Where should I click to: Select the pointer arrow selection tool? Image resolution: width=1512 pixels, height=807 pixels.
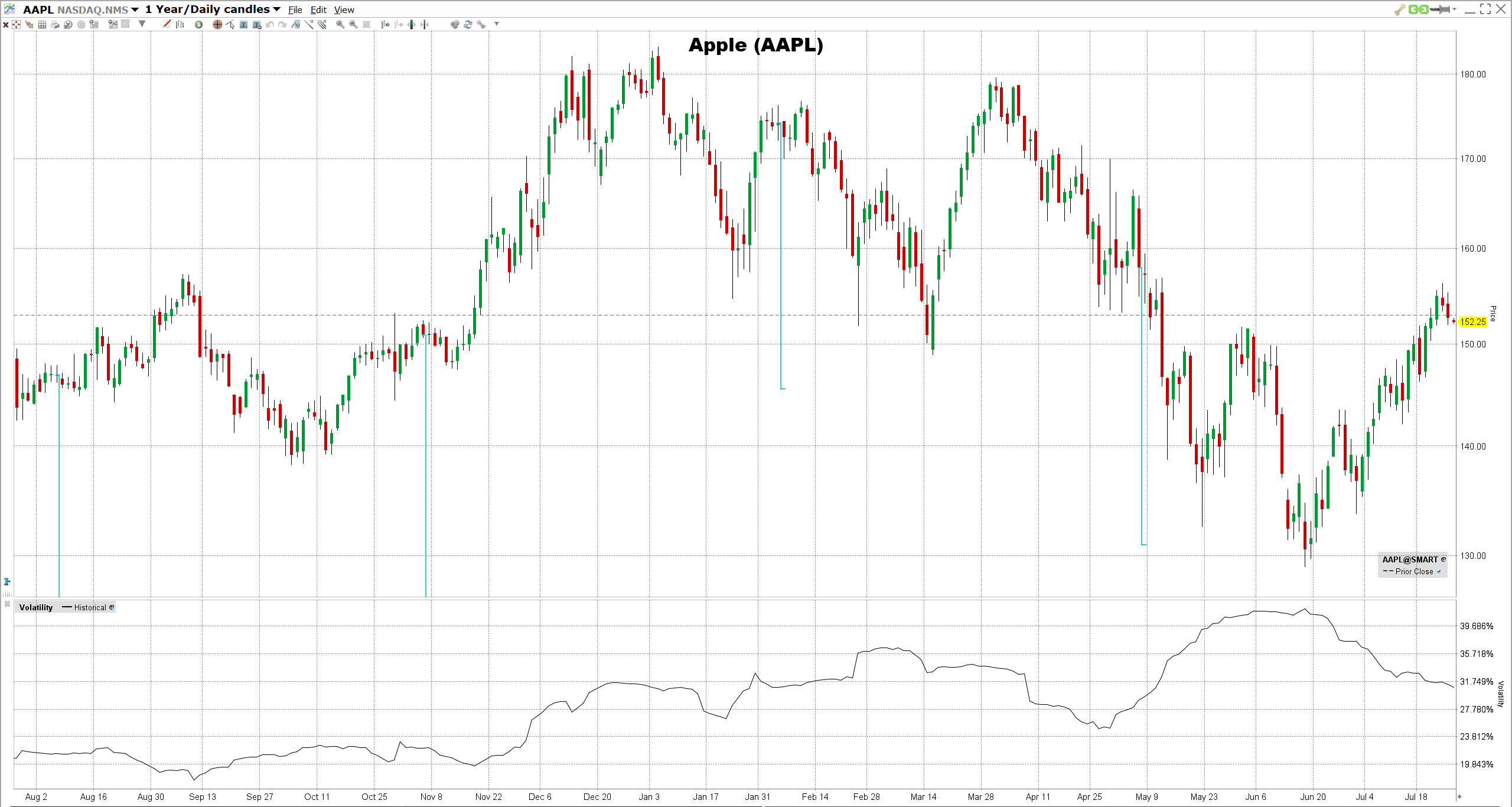click(230, 24)
